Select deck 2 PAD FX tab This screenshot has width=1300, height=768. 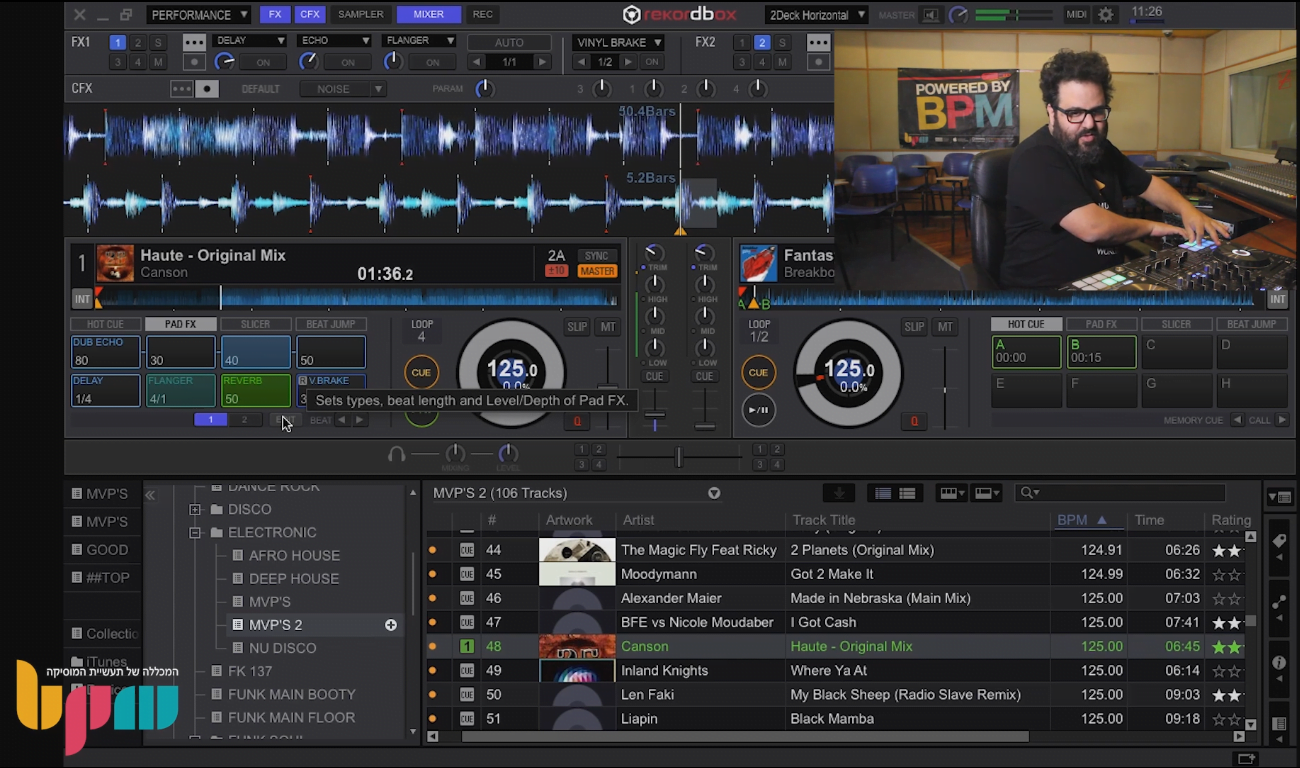point(1101,324)
